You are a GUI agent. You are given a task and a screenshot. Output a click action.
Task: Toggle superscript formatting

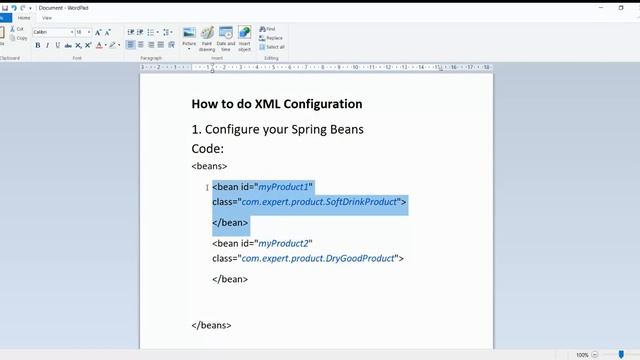click(88, 45)
